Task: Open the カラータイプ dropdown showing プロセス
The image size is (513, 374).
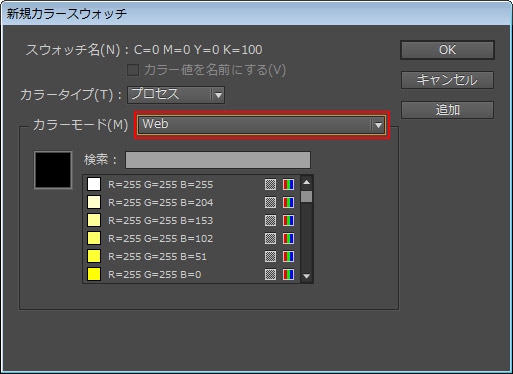Action: tap(176, 95)
